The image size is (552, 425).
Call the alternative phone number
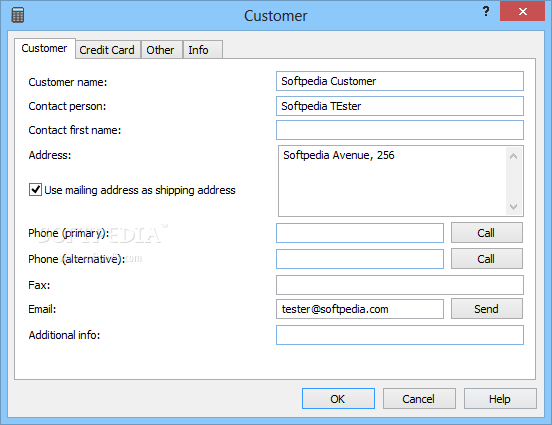click(487, 259)
